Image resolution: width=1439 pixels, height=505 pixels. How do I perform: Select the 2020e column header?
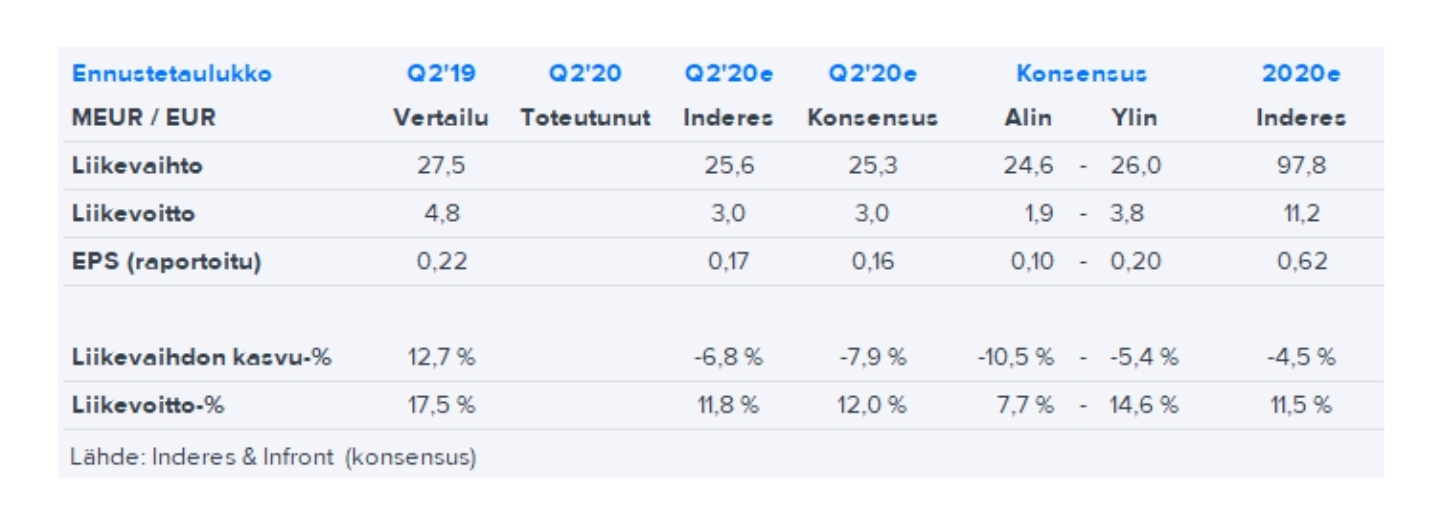1300,74
